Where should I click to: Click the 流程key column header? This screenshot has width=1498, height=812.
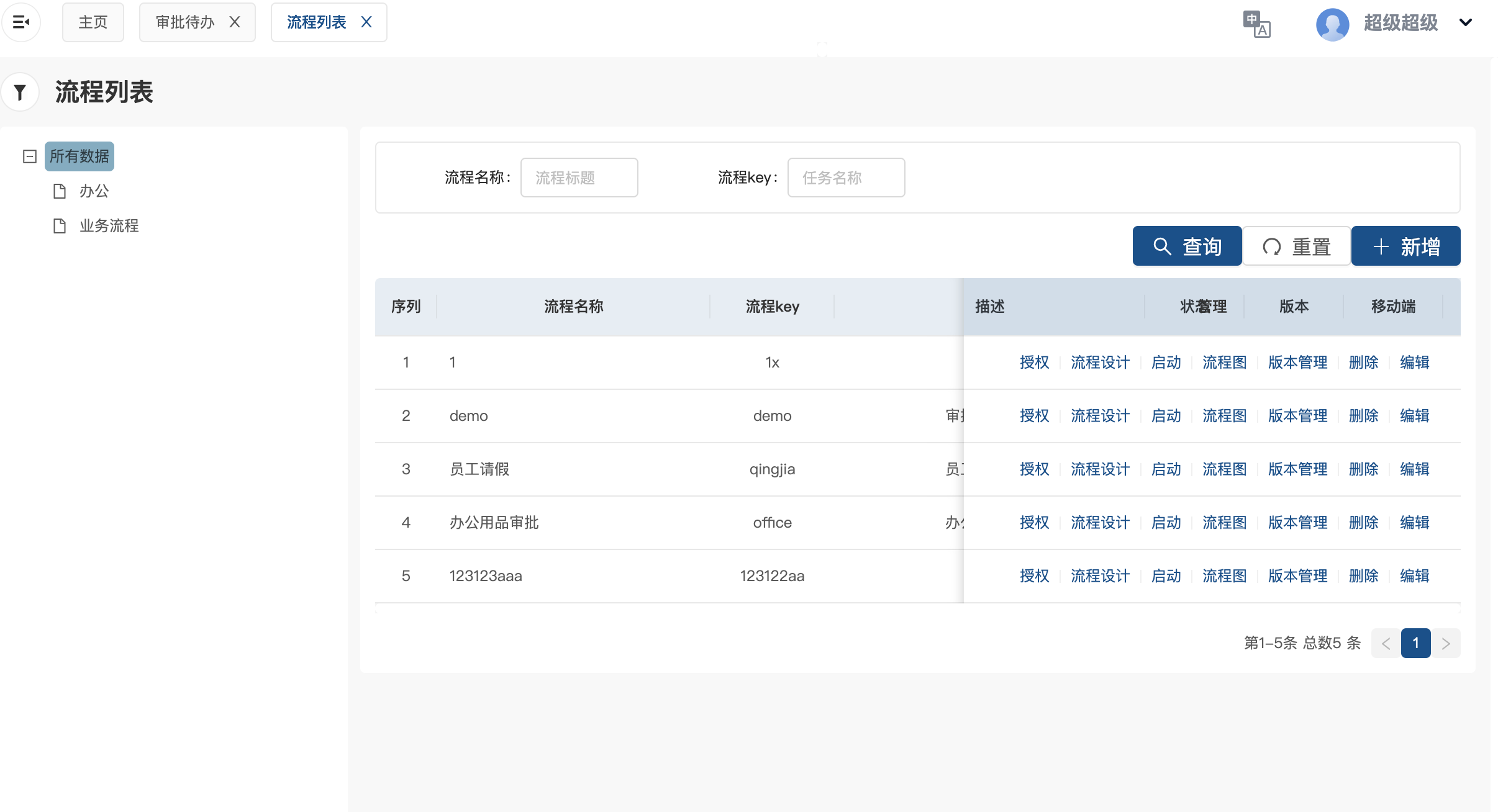pyautogui.click(x=773, y=307)
